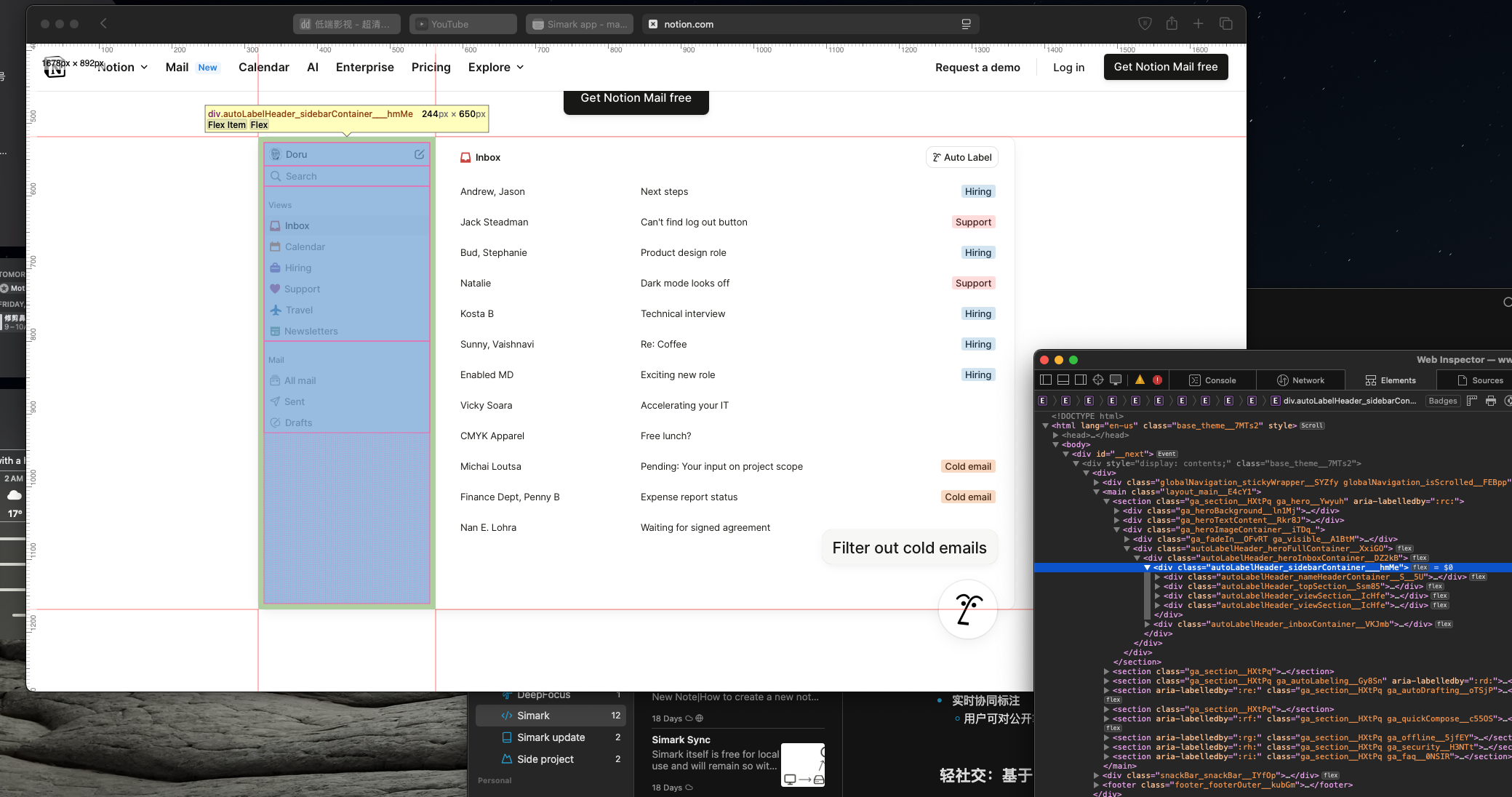Toggle flex badge on the nameHeaderContainer line
Viewport: 1512px width, 797px height.
1478,577
